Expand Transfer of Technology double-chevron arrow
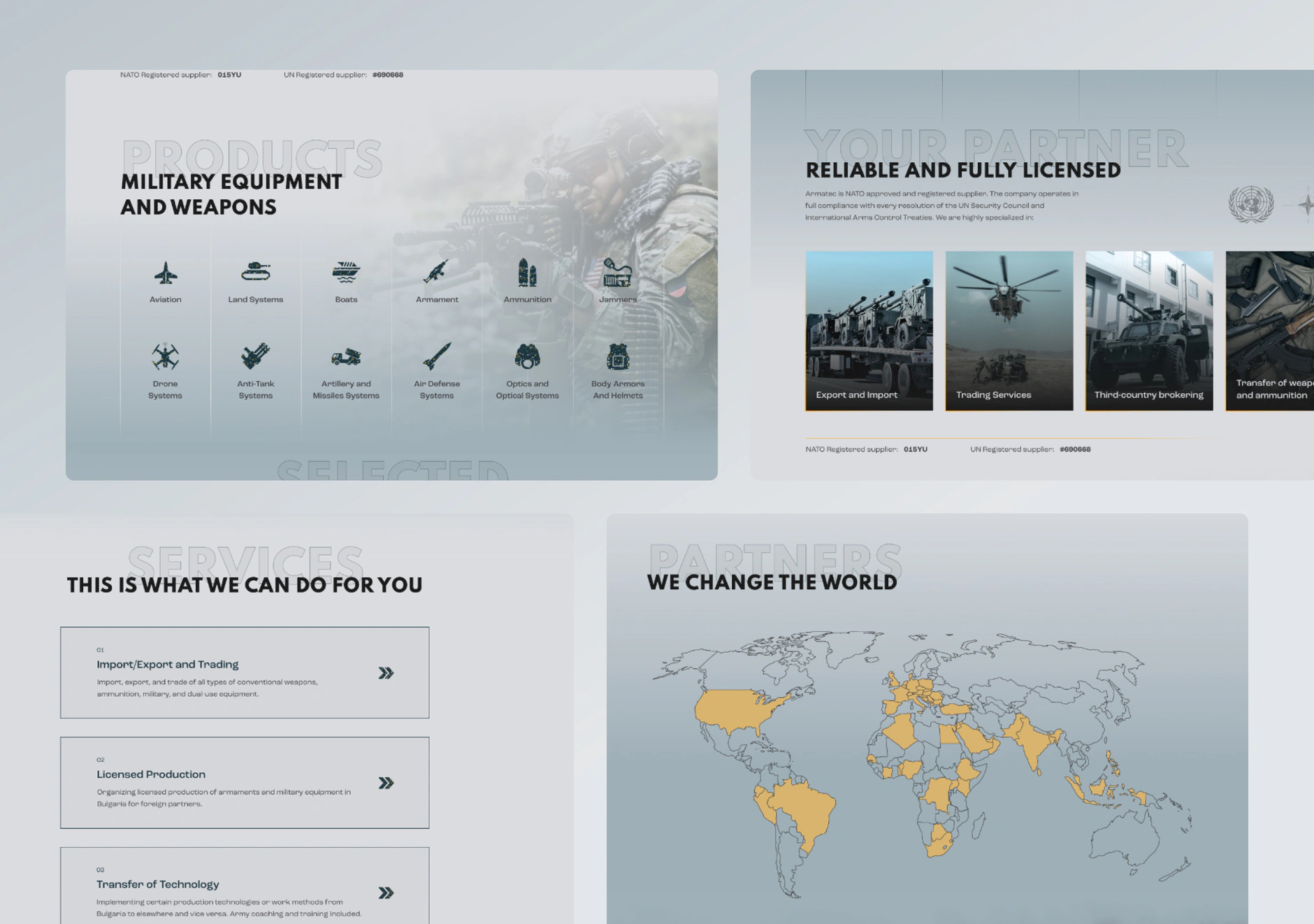This screenshot has height=924, width=1314. pyautogui.click(x=386, y=893)
